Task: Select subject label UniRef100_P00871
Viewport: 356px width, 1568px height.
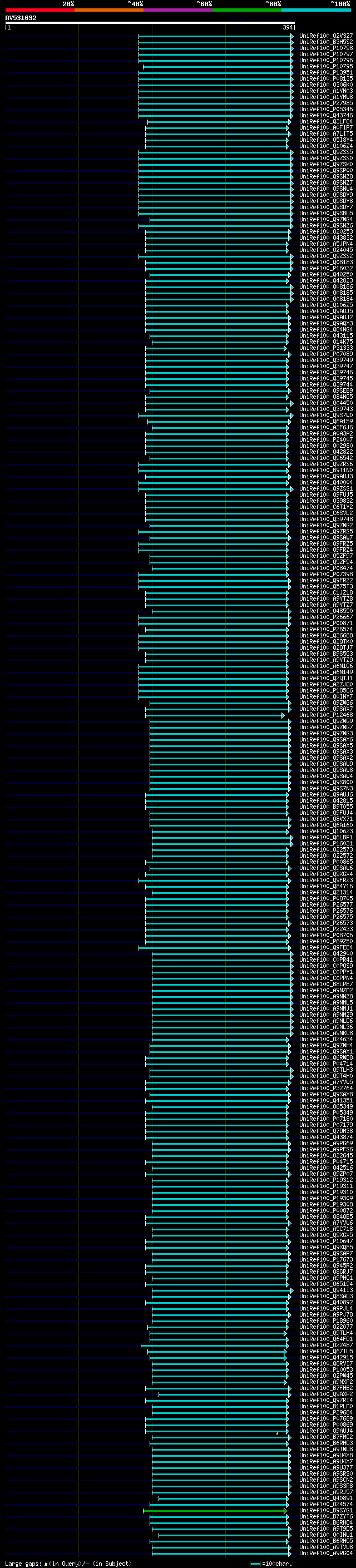Action: (x=326, y=624)
